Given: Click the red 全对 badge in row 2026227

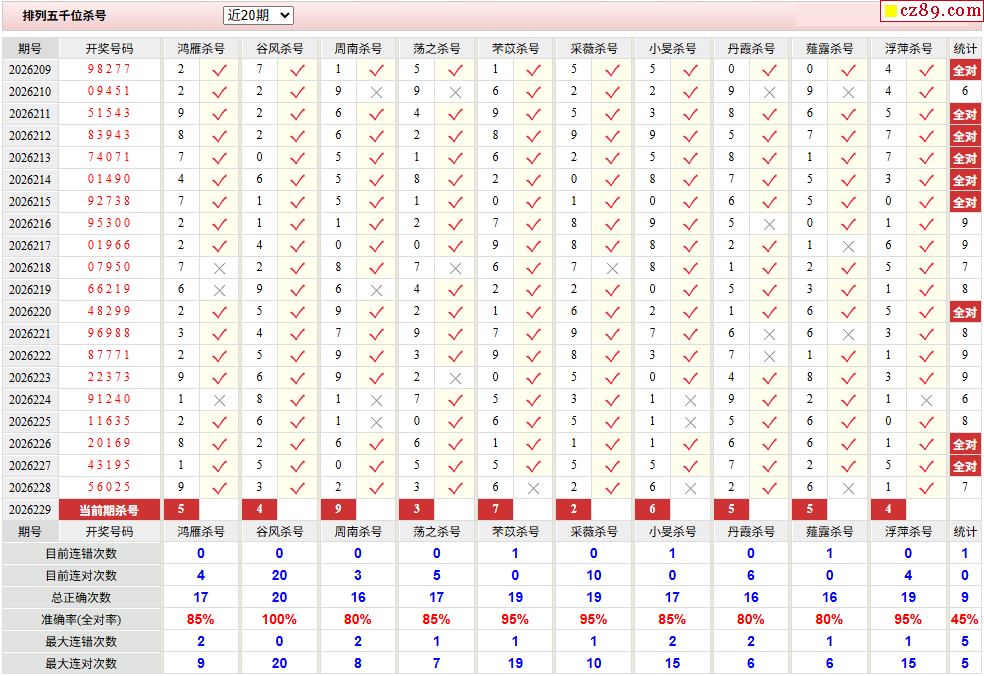Looking at the screenshot, I should pyautogui.click(x=965, y=466).
